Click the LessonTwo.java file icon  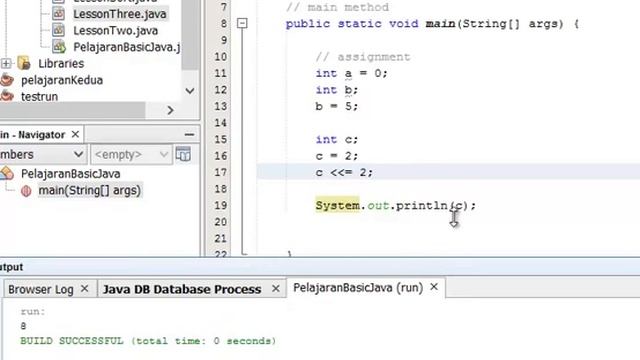58,30
